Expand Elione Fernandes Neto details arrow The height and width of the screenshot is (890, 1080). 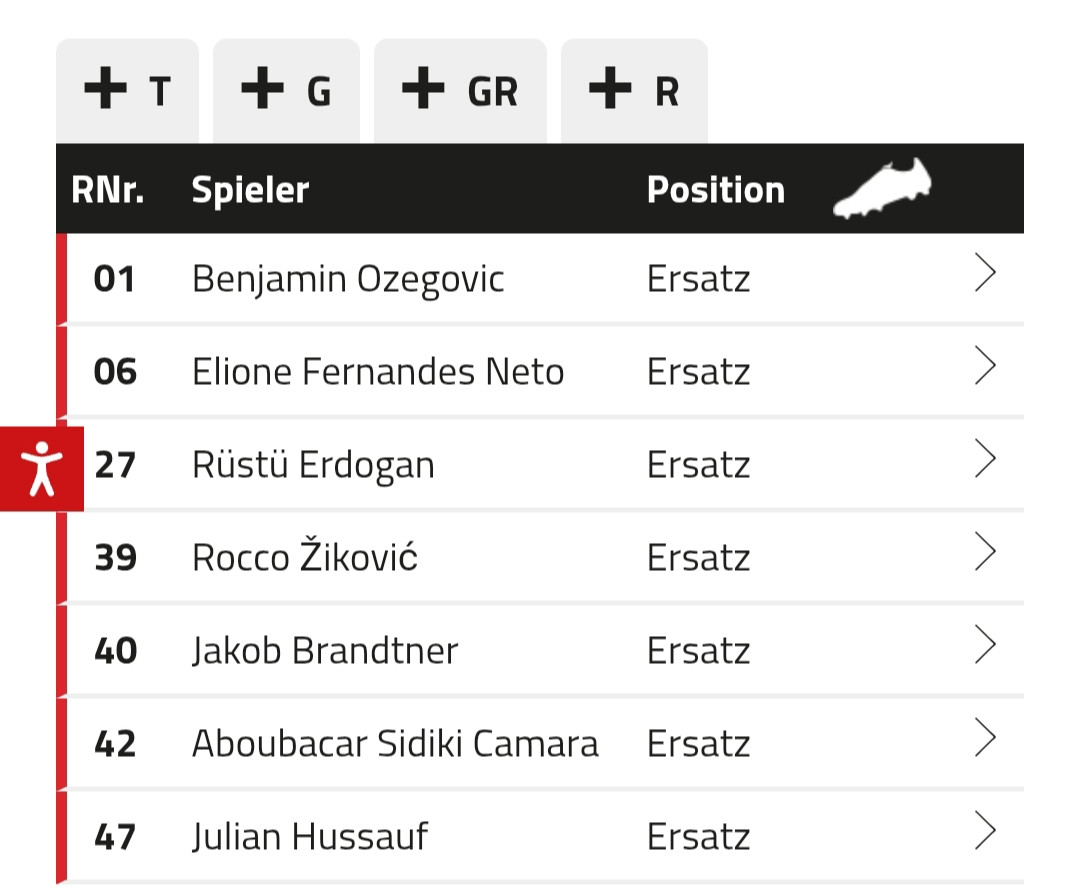(x=985, y=367)
